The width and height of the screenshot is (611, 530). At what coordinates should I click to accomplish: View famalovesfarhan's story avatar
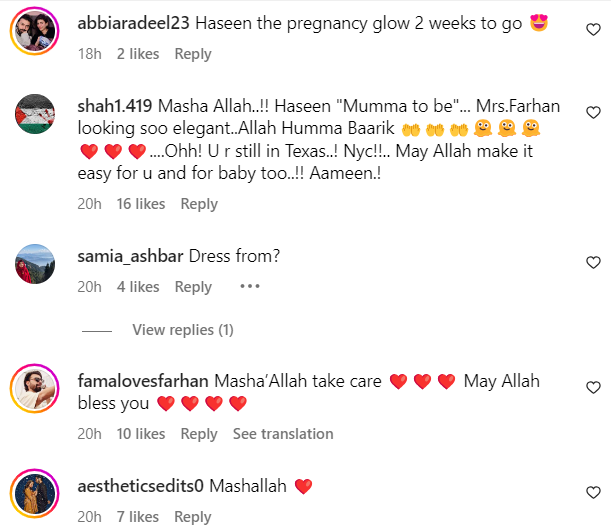pos(35,389)
